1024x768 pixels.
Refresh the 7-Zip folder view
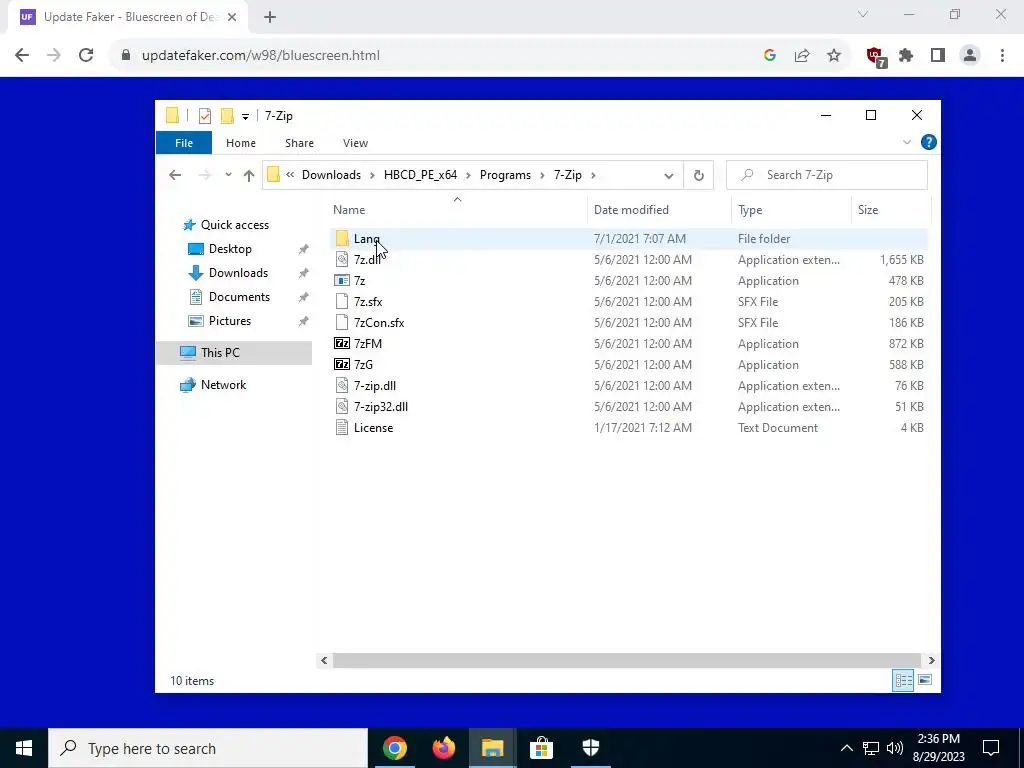[x=699, y=175]
